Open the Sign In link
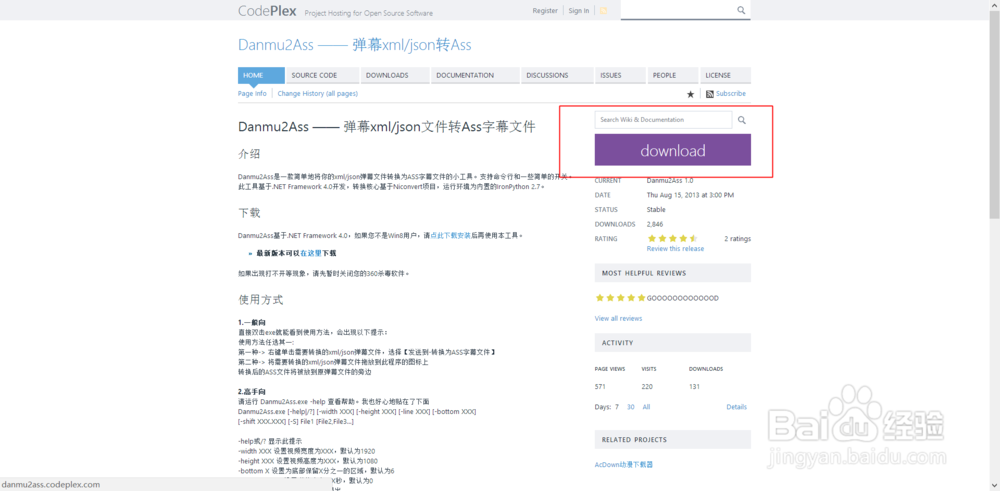Image resolution: width=1000 pixels, height=491 pixels. [x=578, y=11]
